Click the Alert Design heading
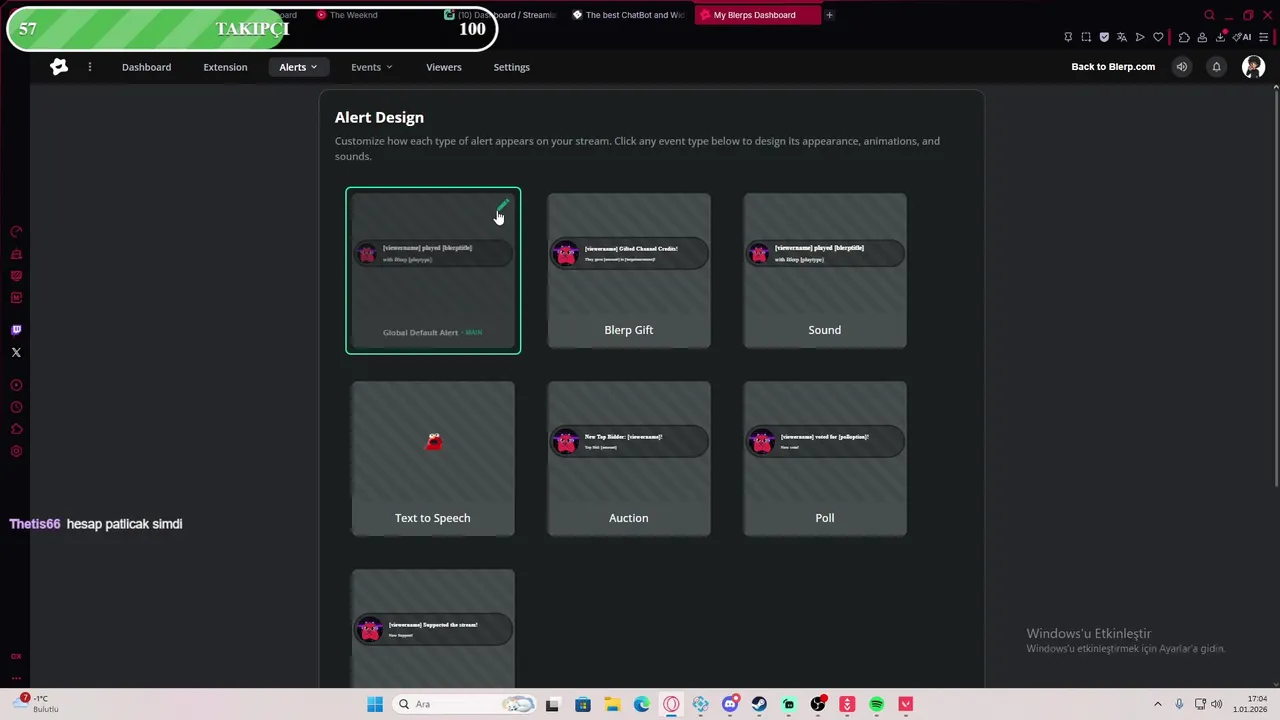Image resolution: width=1280 pixels, height=720 pixels. pyautogui.click(x=379, y=117)
